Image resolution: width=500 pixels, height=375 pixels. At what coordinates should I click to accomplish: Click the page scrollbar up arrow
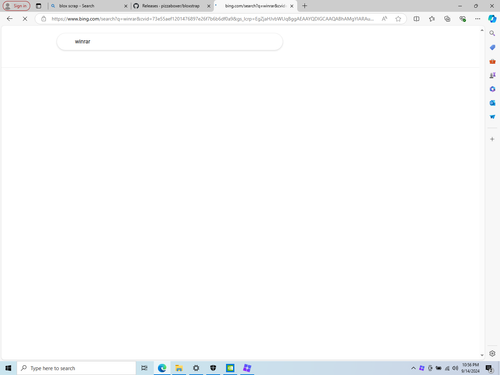point(482,30)
